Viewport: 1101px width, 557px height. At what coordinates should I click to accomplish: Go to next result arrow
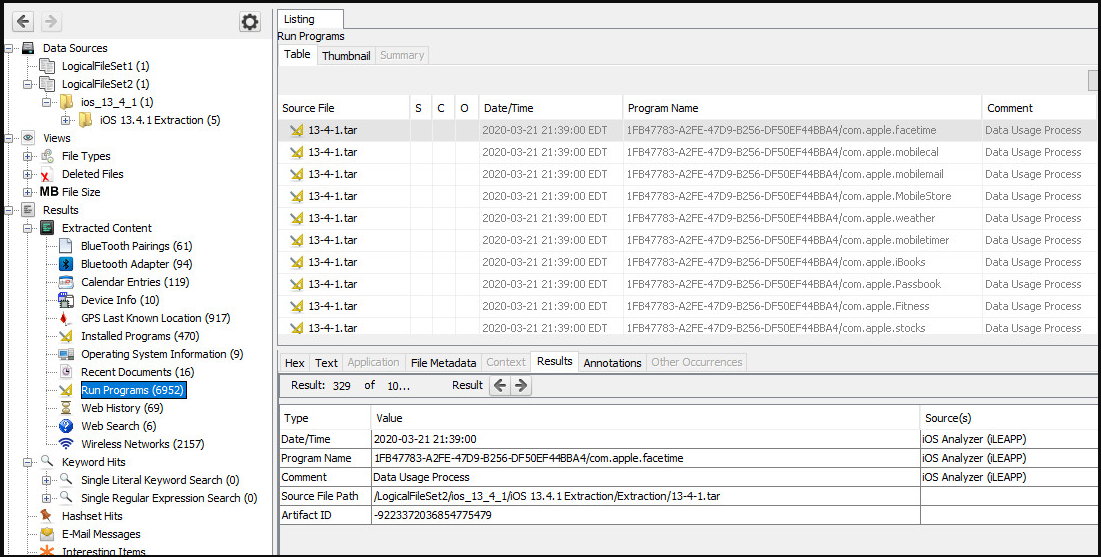coord(520,386)
